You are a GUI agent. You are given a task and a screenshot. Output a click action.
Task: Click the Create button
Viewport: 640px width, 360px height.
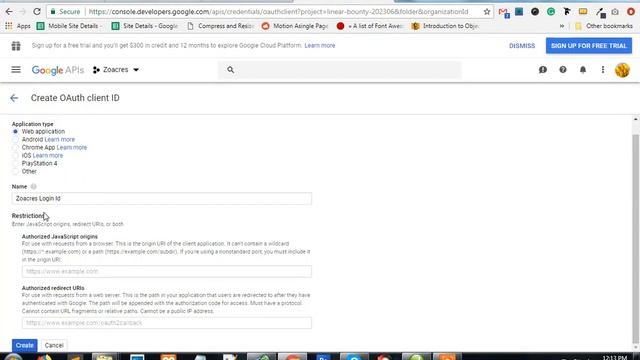click(24, 345)
